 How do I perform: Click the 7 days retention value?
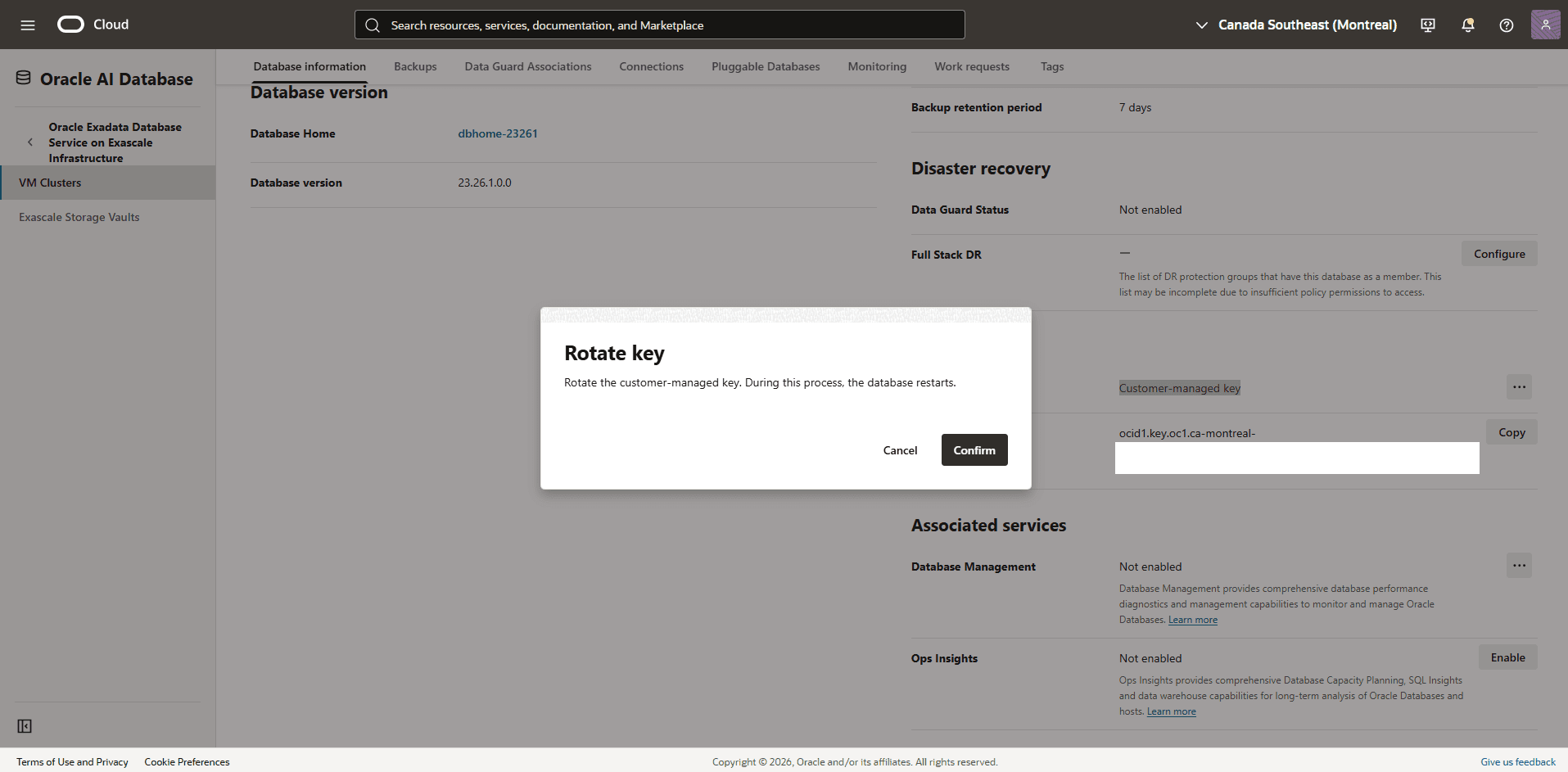click(1135, 107)
